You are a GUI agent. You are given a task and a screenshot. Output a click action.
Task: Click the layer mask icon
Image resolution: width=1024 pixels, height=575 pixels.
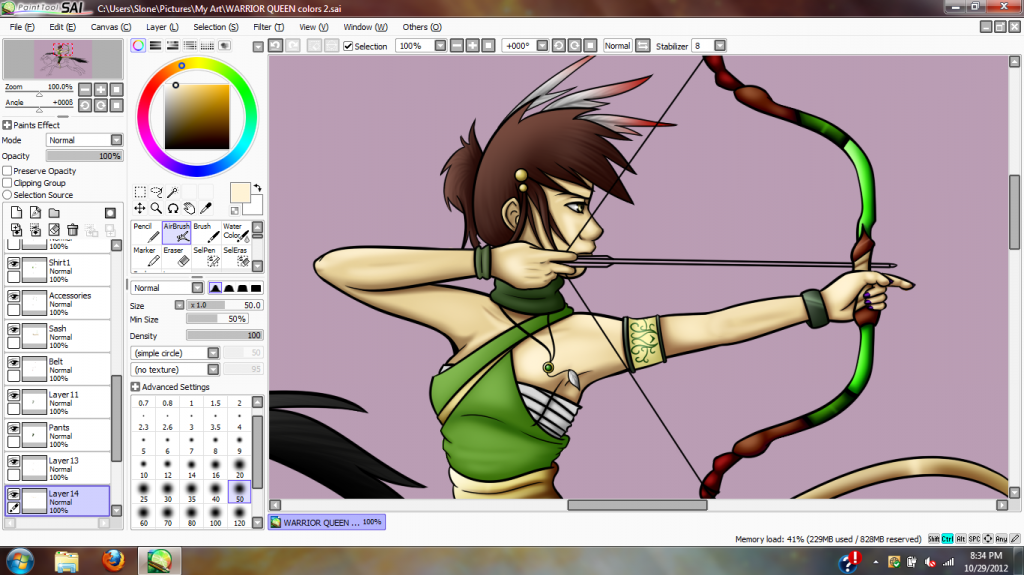click(x=110, y=212)
